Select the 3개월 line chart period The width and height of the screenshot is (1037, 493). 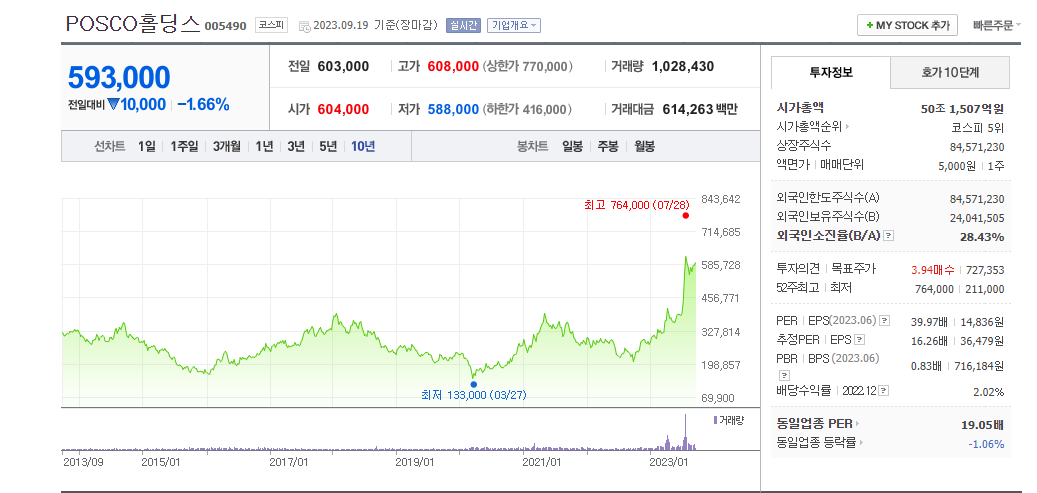tap(227, 147)
